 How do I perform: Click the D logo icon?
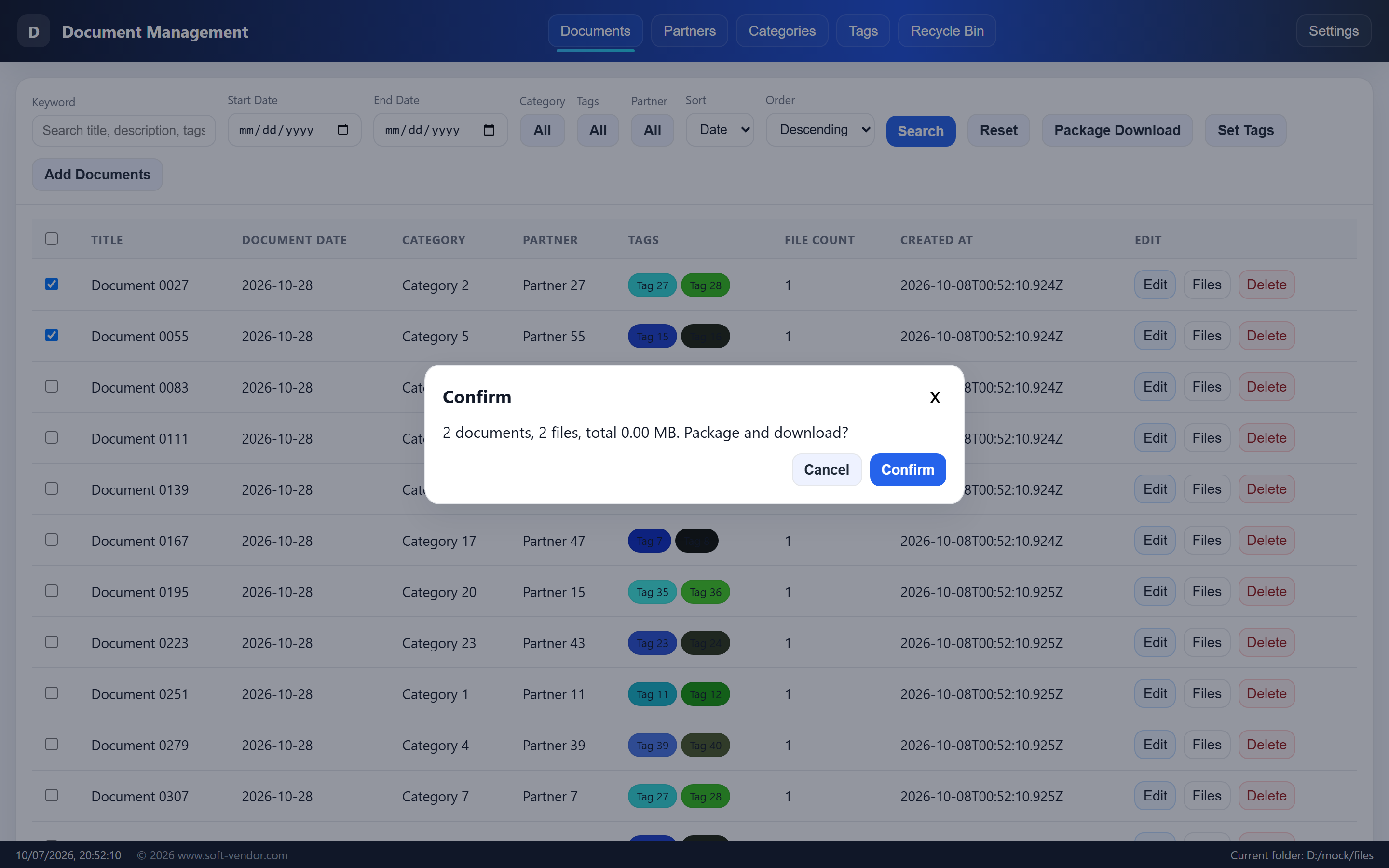coord(34,31)
